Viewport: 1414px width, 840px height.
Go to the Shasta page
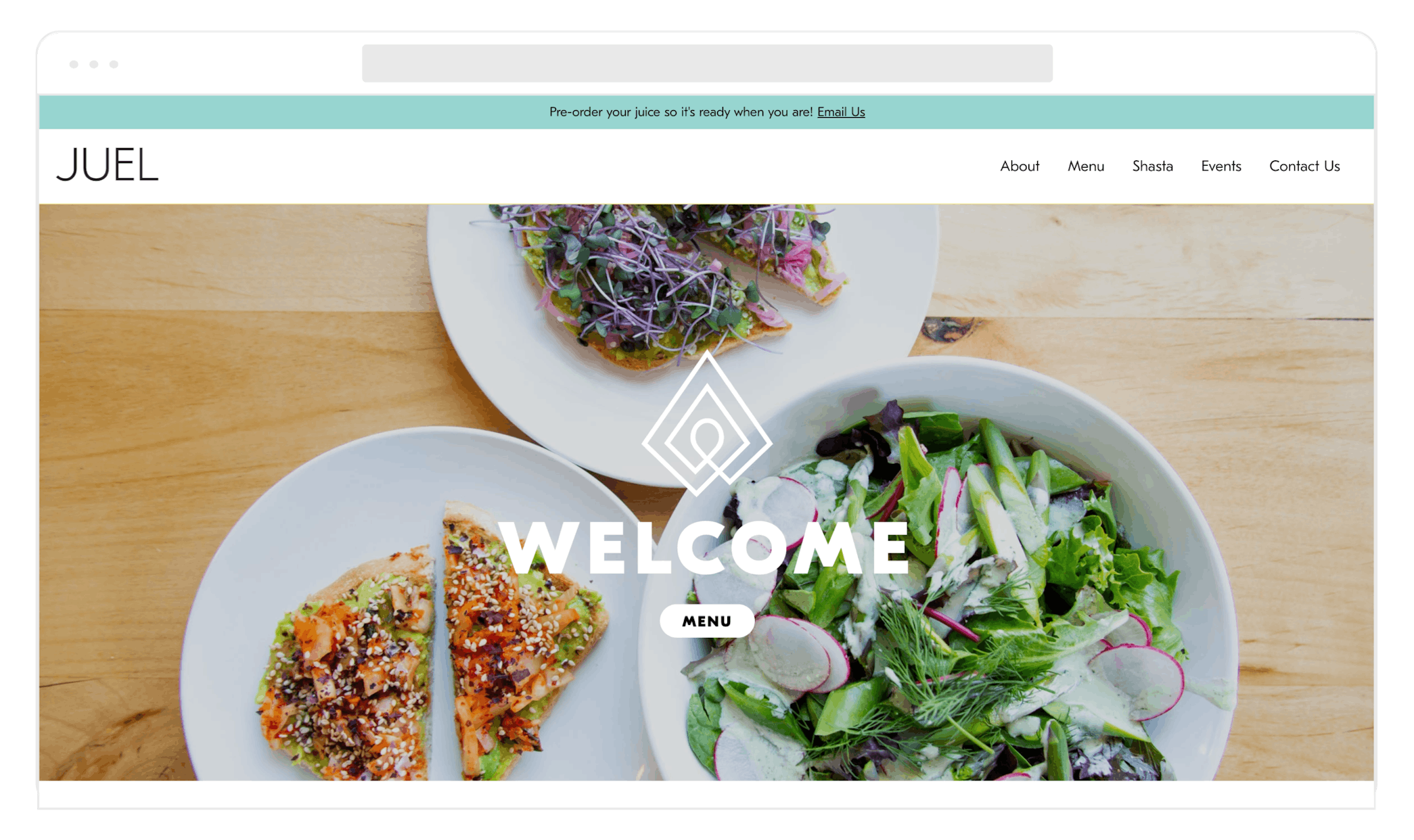click(x=1153, y=166)
